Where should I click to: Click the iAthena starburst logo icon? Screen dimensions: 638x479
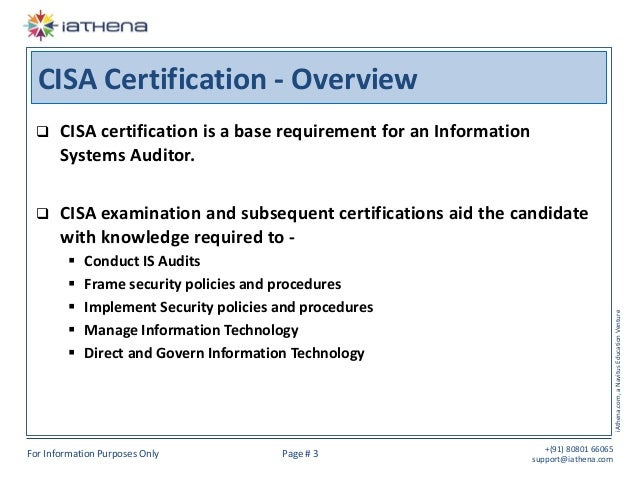pyautogui.click(x=40, y=26)
